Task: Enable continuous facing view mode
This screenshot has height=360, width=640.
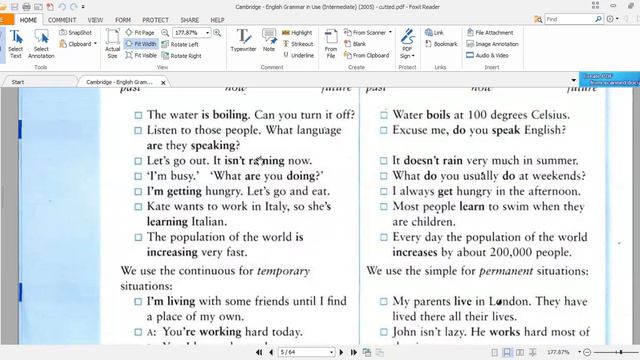Action: coord(532,352)
